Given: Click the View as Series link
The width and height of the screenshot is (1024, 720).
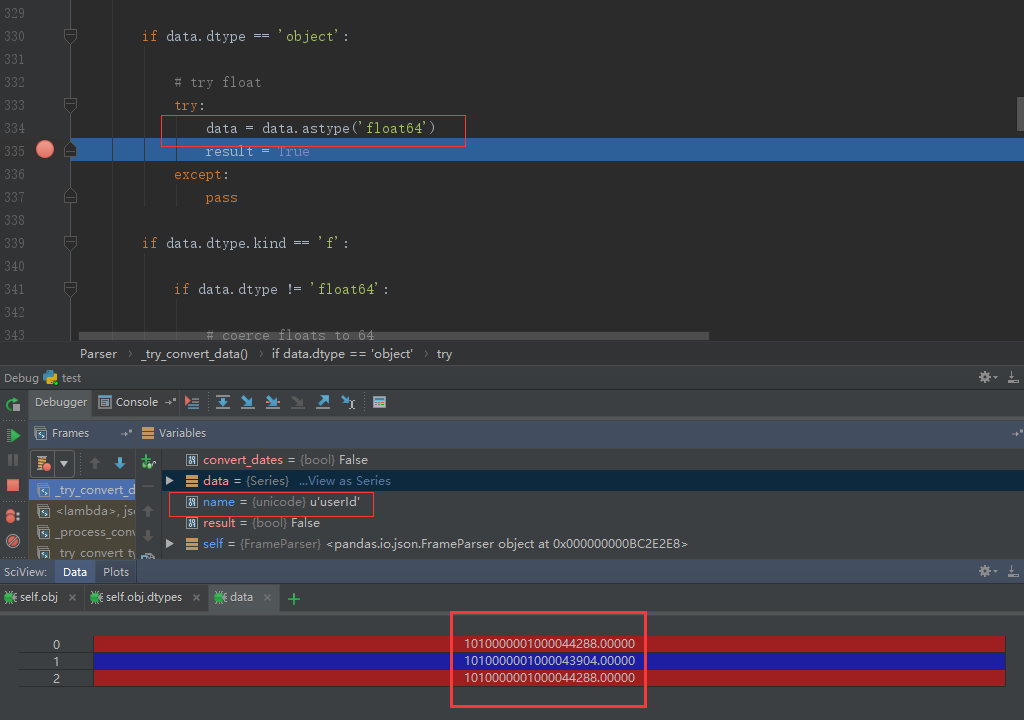Looking at the screenshot, I should click(x=344, y=481).
